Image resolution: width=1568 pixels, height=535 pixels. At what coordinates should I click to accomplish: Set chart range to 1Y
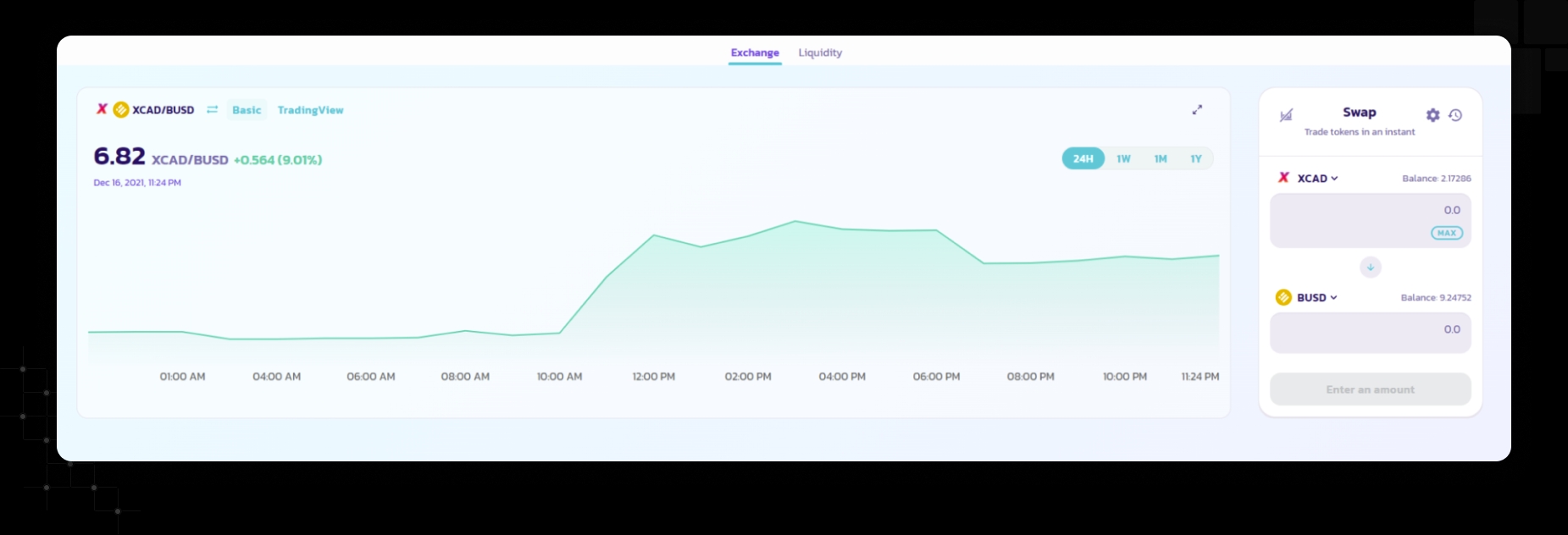point(1195,159)
